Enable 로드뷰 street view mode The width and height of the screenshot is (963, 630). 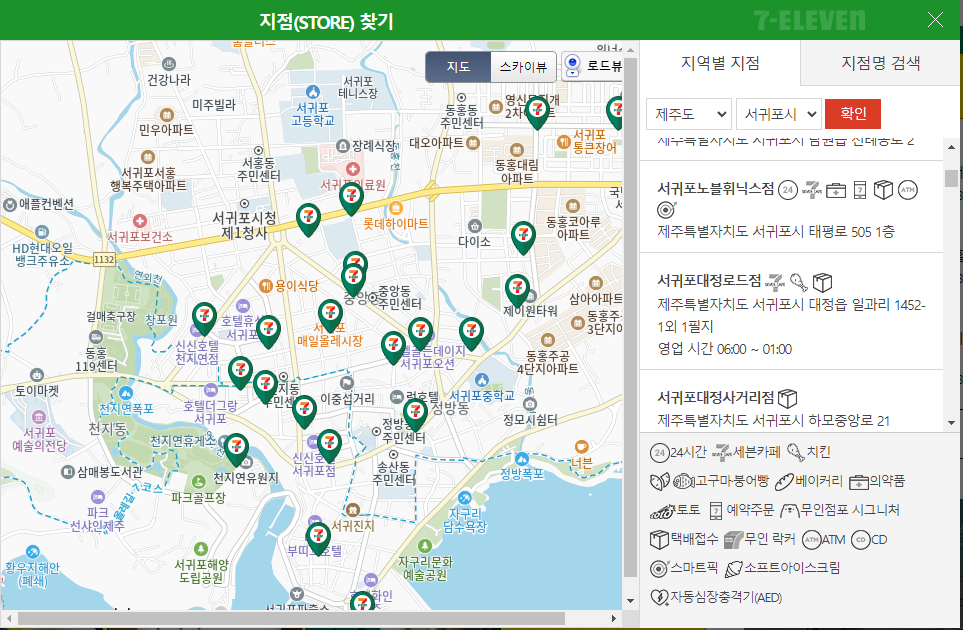point(592,67)
